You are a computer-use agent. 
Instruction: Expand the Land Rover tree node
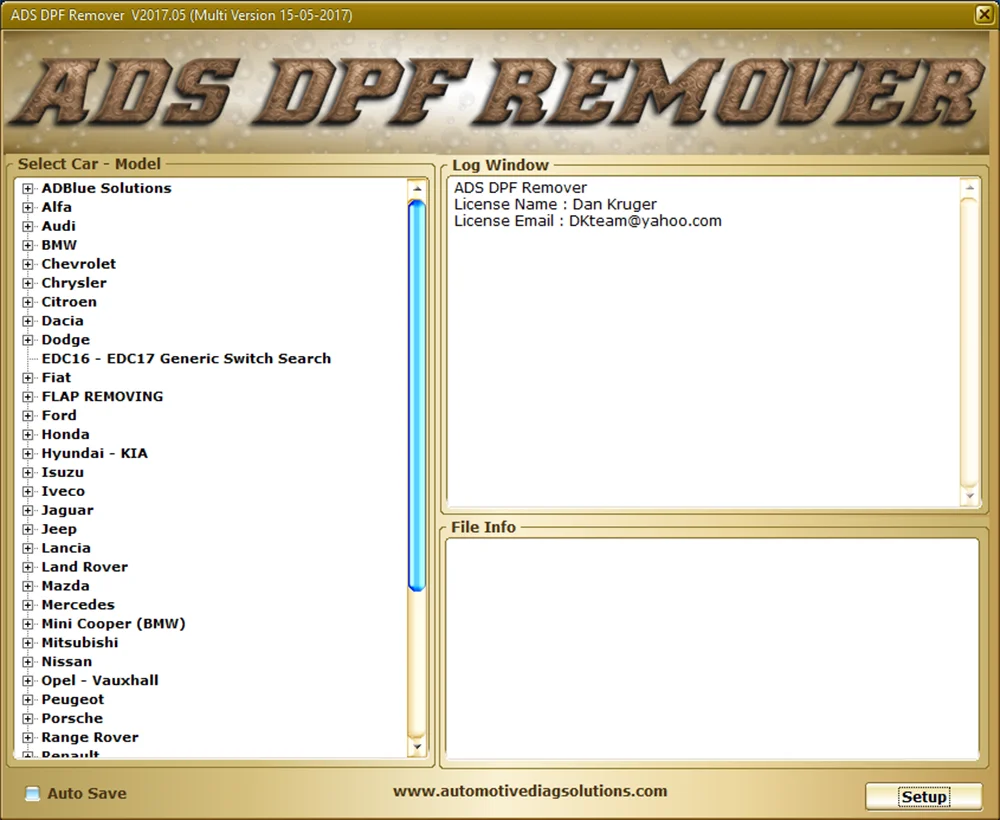(27, 567)
